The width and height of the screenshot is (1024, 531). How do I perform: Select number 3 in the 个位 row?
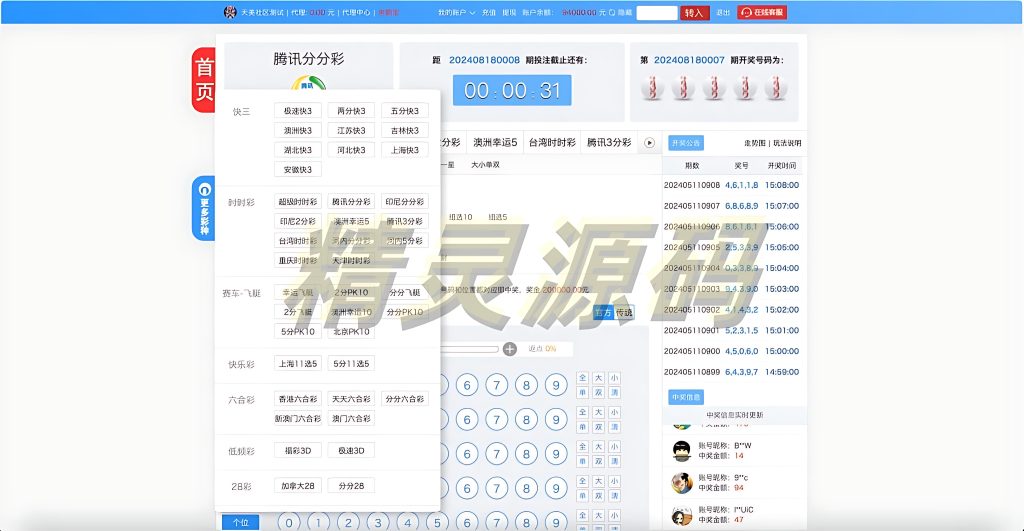tap(378, 523)
